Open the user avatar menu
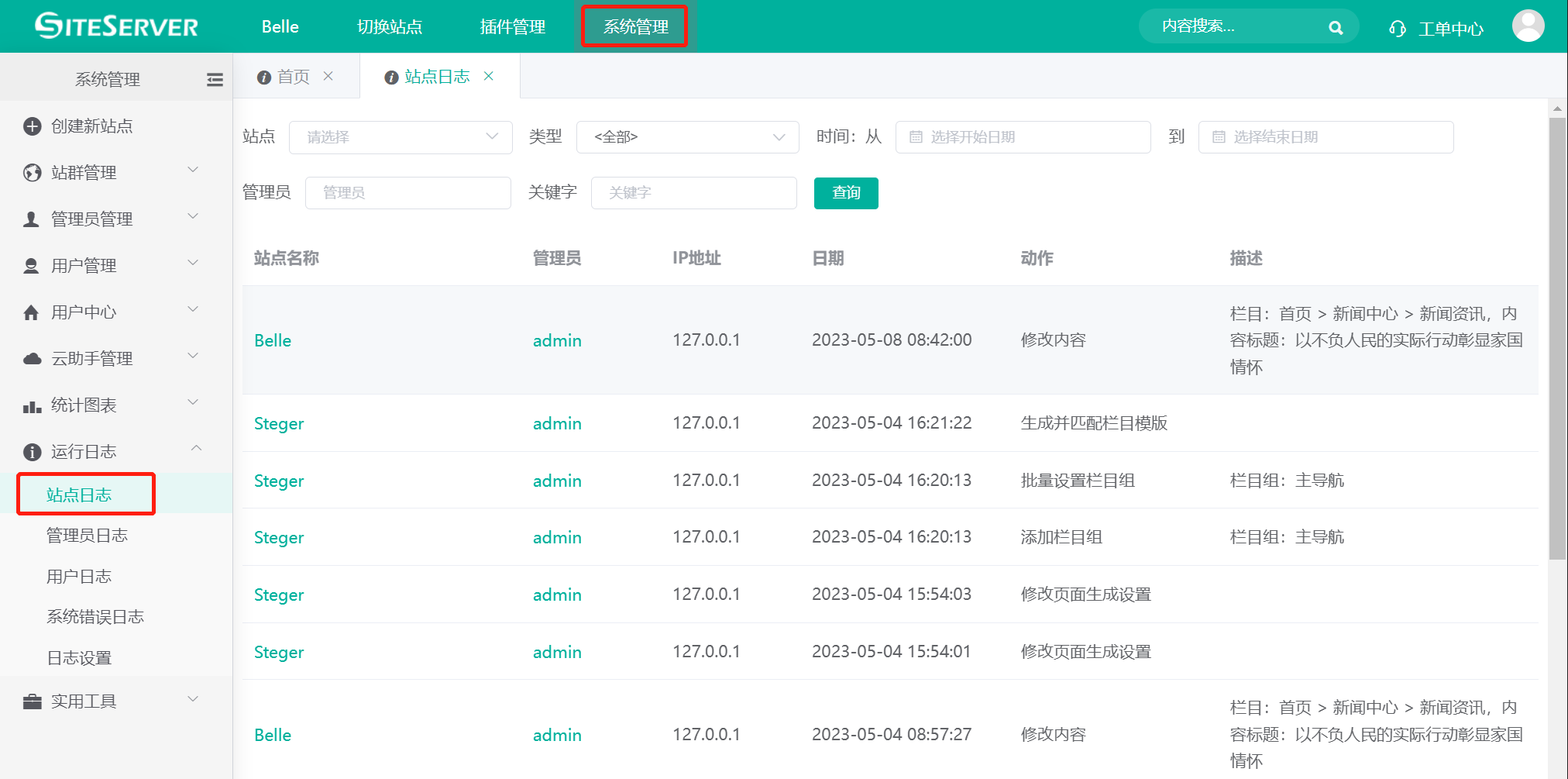 (x=1527, y=26)
